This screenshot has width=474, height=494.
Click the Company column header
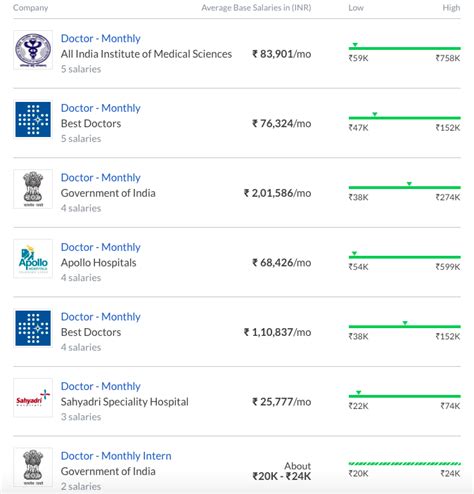point(30,8)
